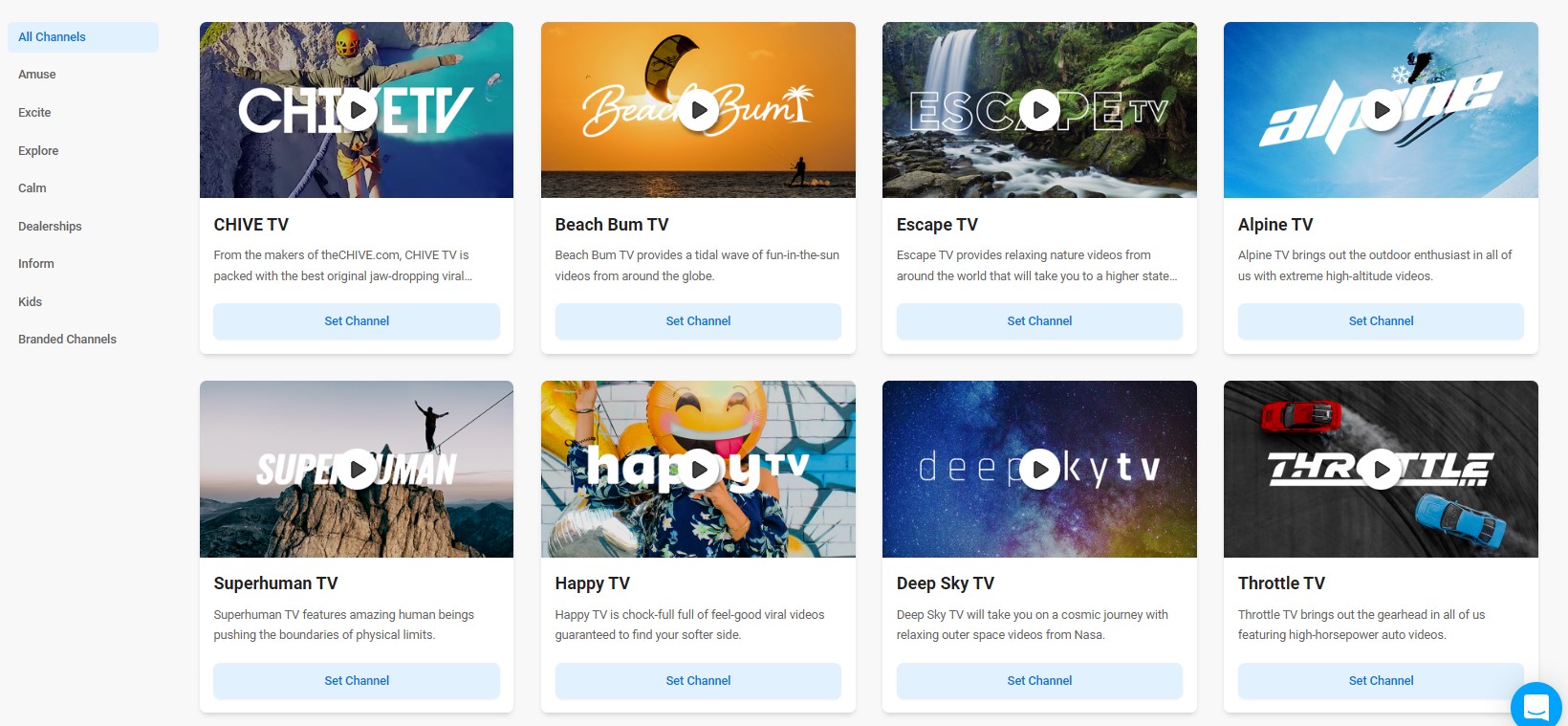Play the Throttle TV preview video
Viewport: 1568px width, 726px height.
pyautogui.click(x=1382, y=469)
